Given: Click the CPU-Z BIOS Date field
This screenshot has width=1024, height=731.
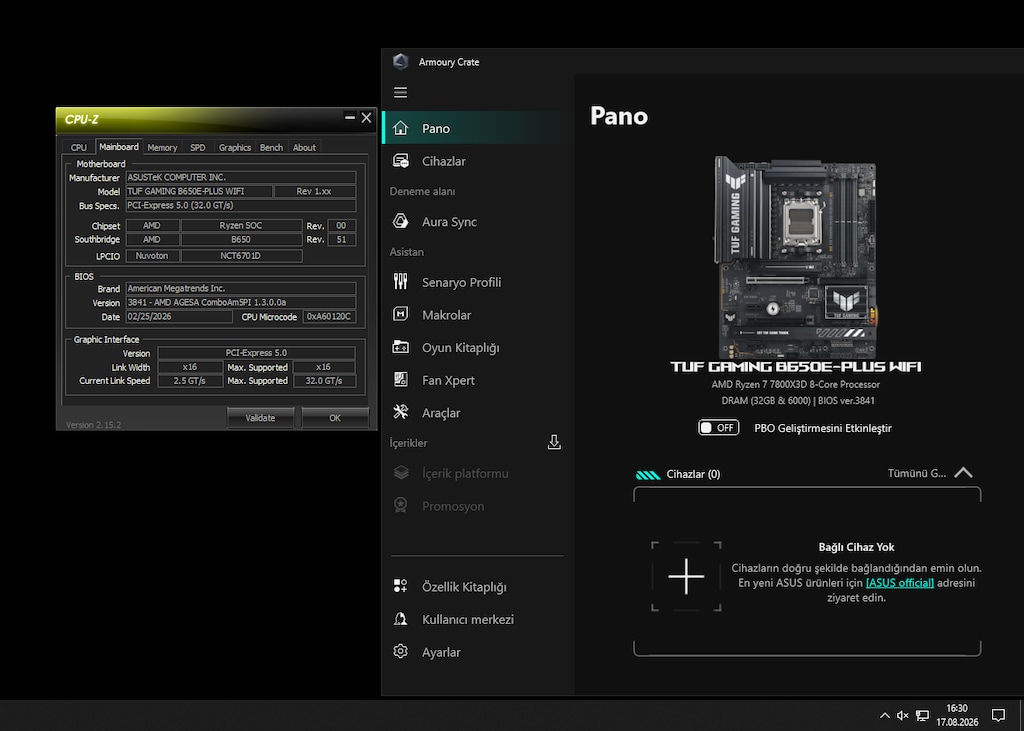Looking at the screenshot, I should tap(178, 316).
